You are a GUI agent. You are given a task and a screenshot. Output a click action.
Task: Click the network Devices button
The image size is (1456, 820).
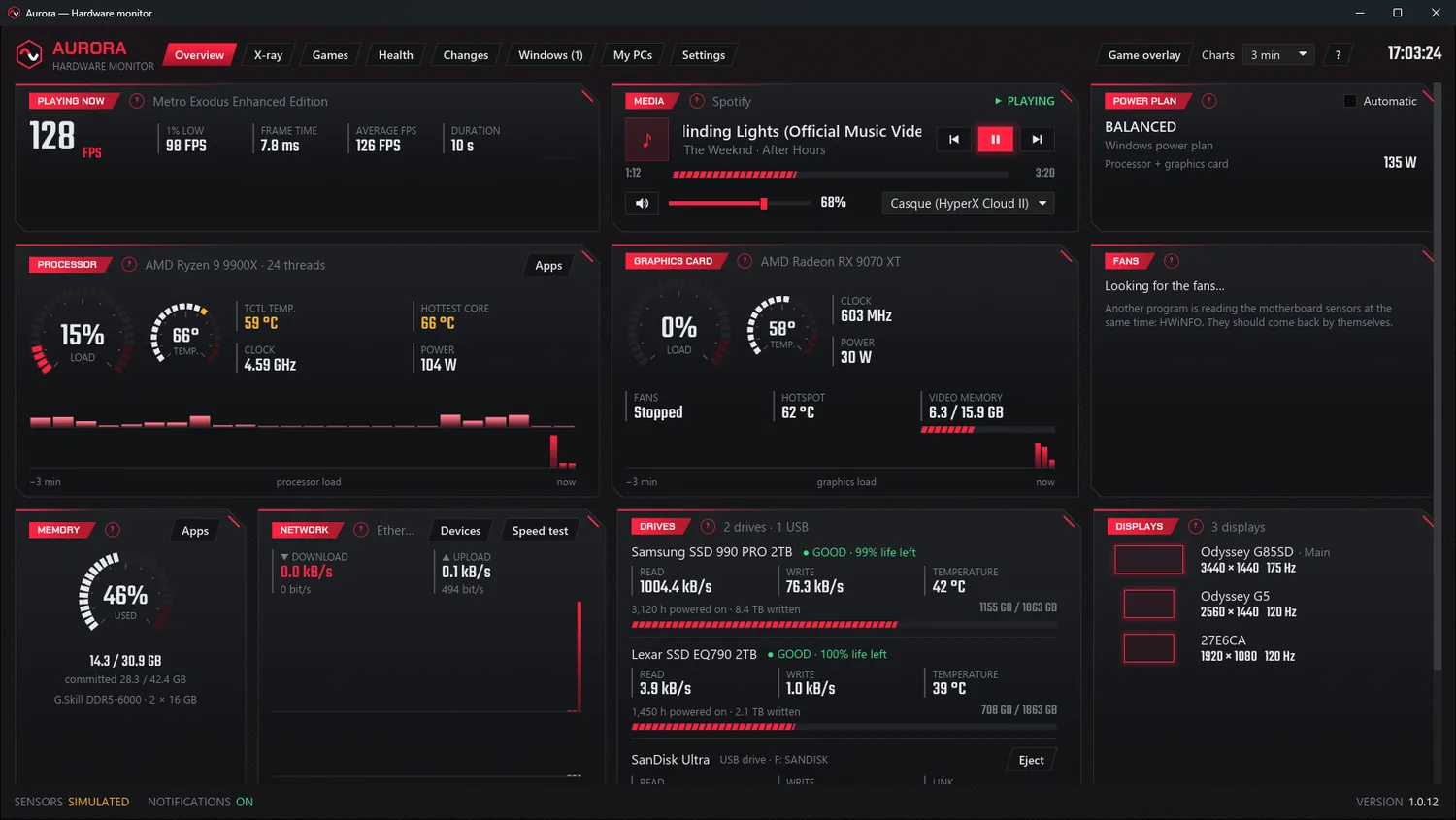pyautogui.click(x=460, y=531)
